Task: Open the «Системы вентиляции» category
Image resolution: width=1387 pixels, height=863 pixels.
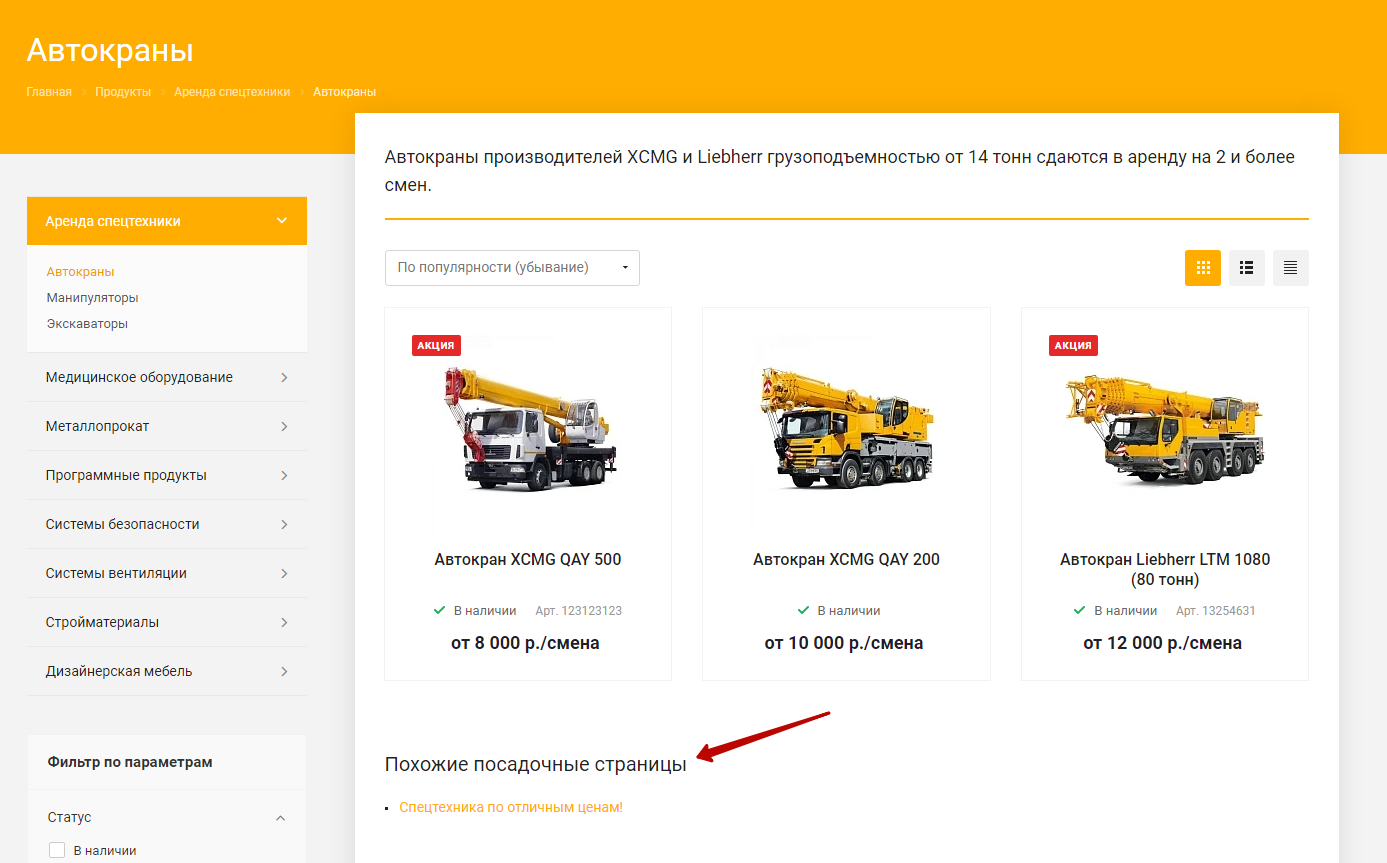Action: click(x=116, y=573)
